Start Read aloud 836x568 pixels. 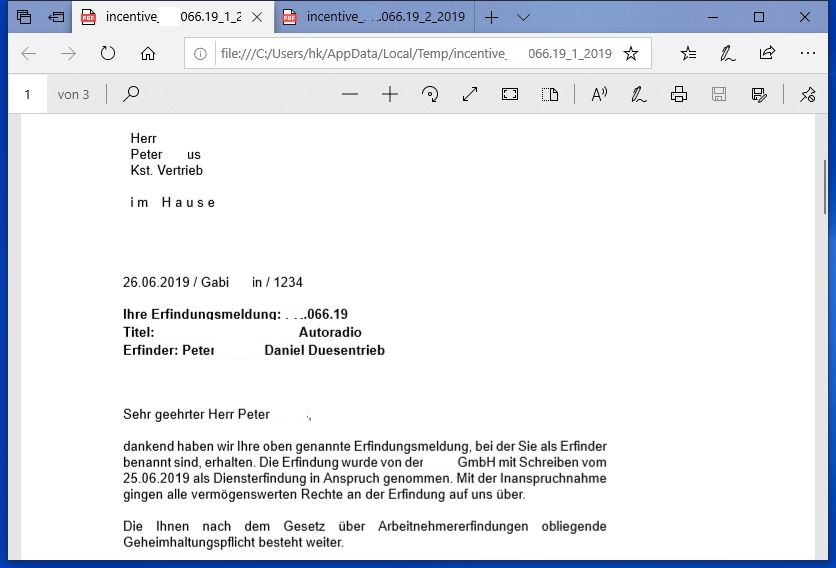point(599,94)
